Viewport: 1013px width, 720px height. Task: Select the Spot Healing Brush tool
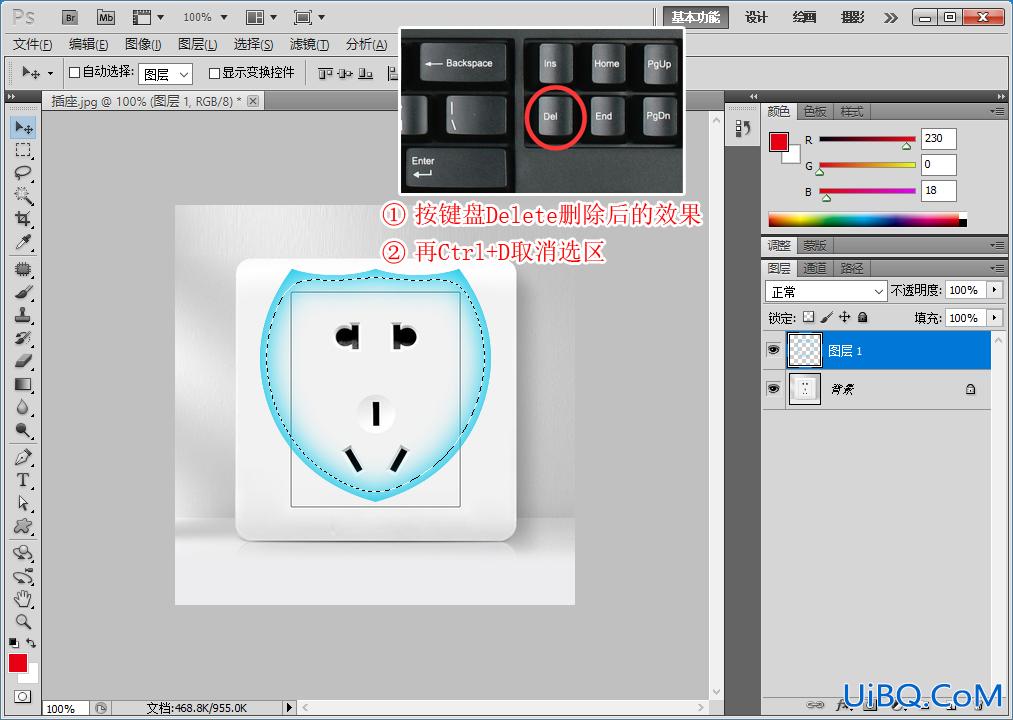tap(23, 269)
